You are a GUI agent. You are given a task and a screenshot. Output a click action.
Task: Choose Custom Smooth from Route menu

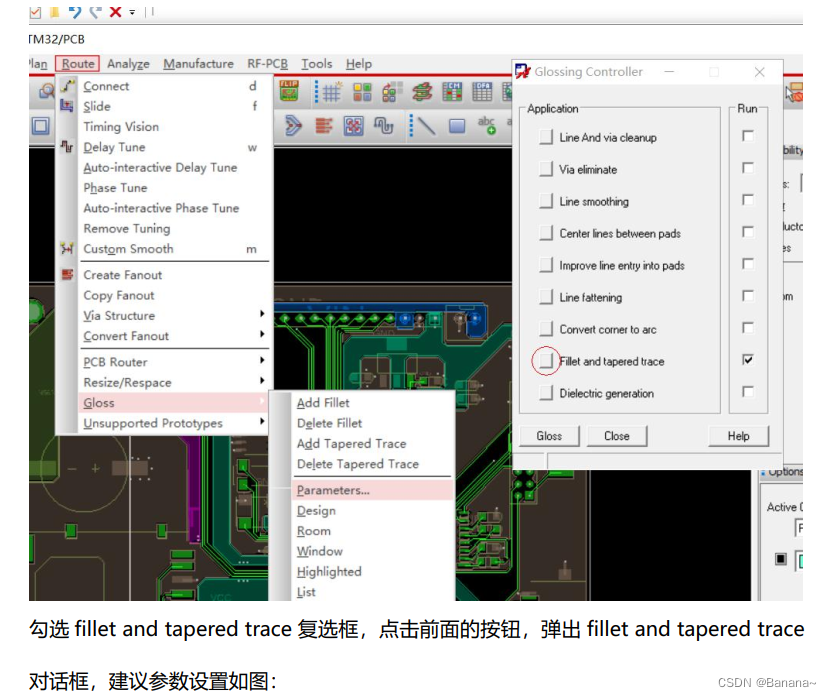(128, 249)
